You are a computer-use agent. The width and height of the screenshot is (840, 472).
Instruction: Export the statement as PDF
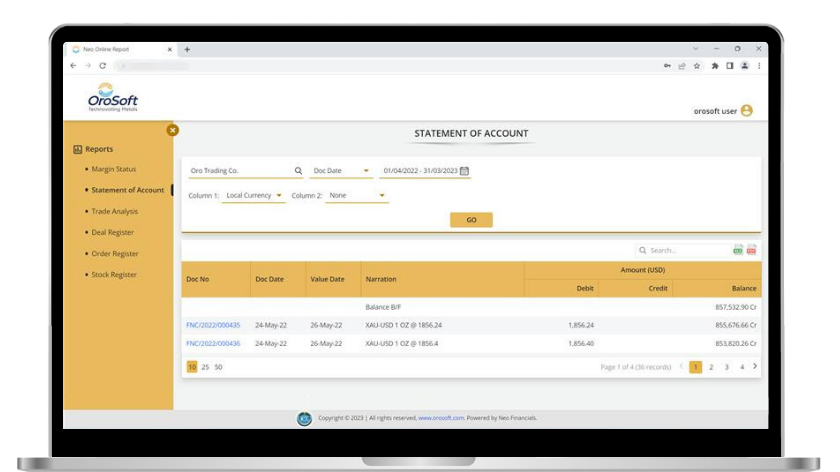(751, 250)
